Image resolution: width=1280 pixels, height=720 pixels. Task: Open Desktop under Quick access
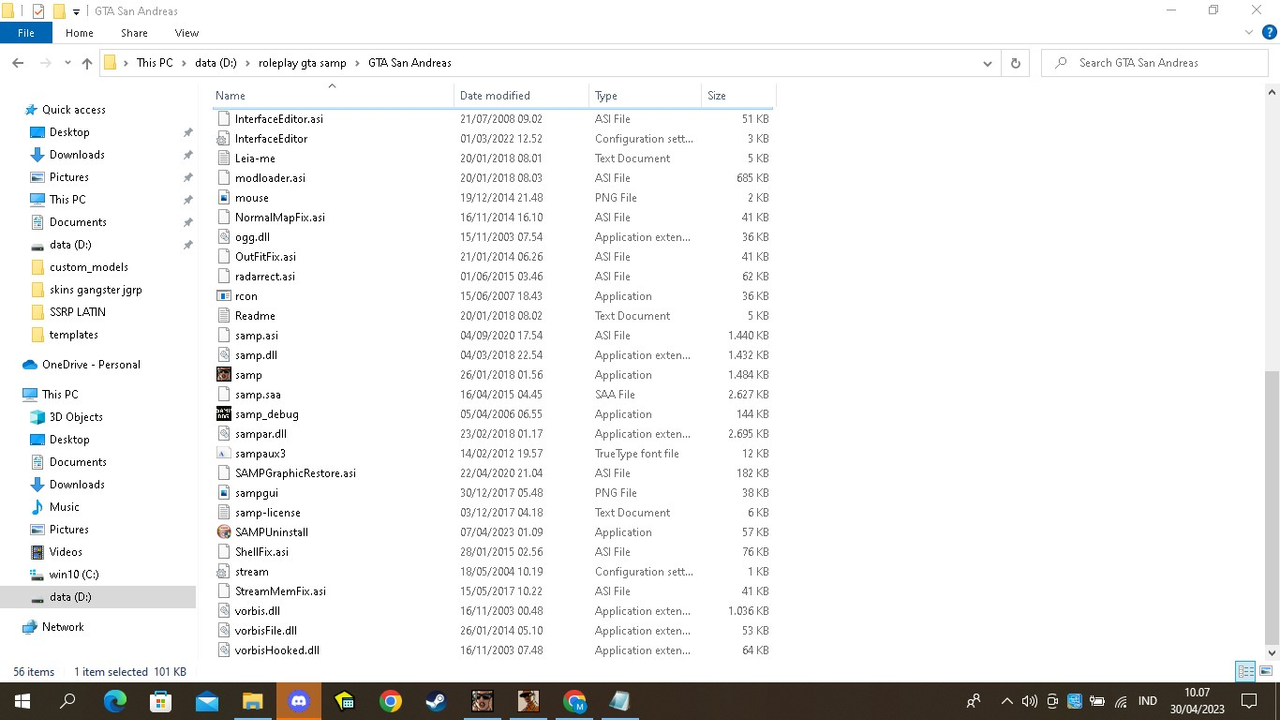69,132
